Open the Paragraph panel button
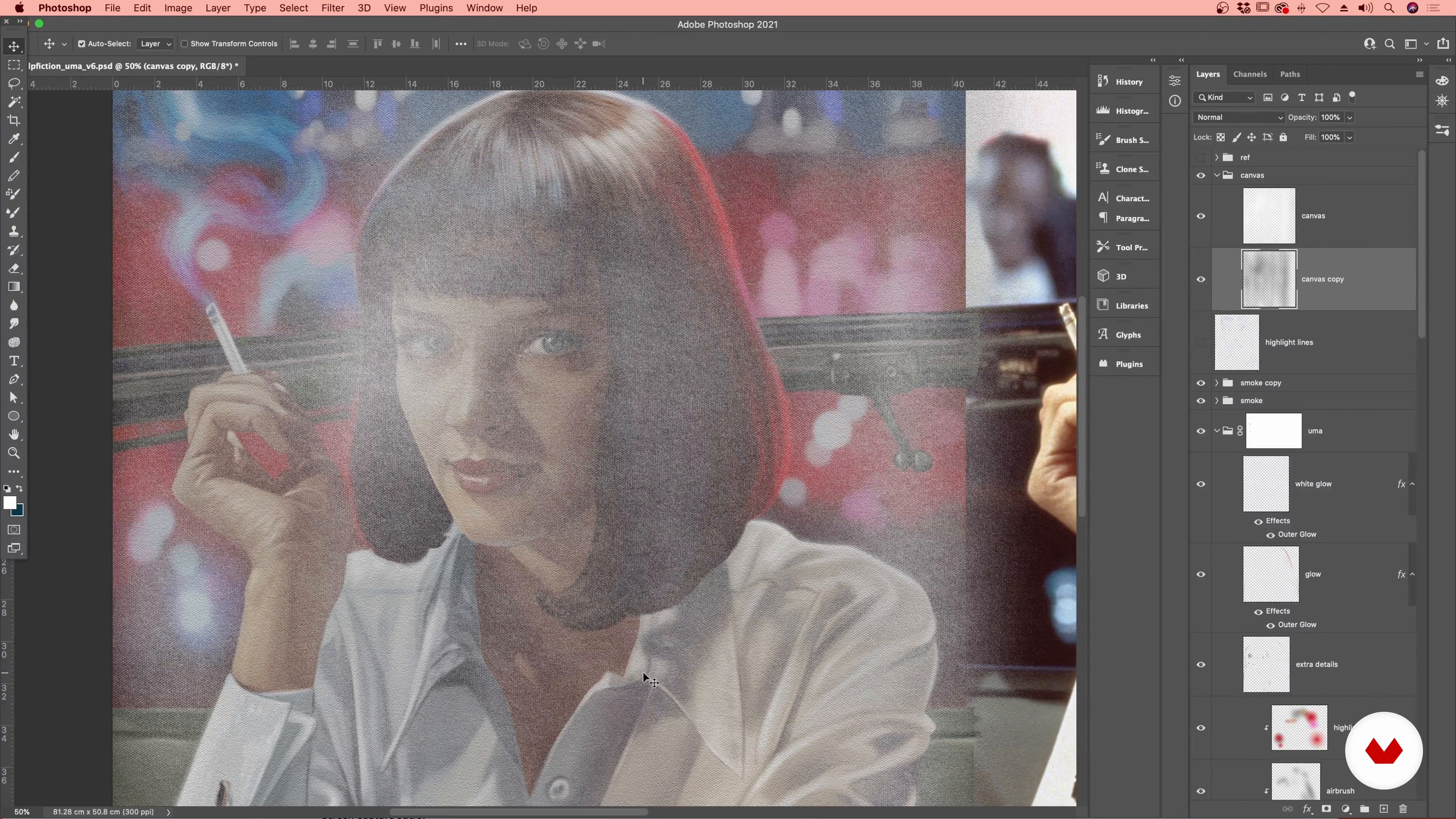The image size is (1456, 819). [x=1124, y=218]
